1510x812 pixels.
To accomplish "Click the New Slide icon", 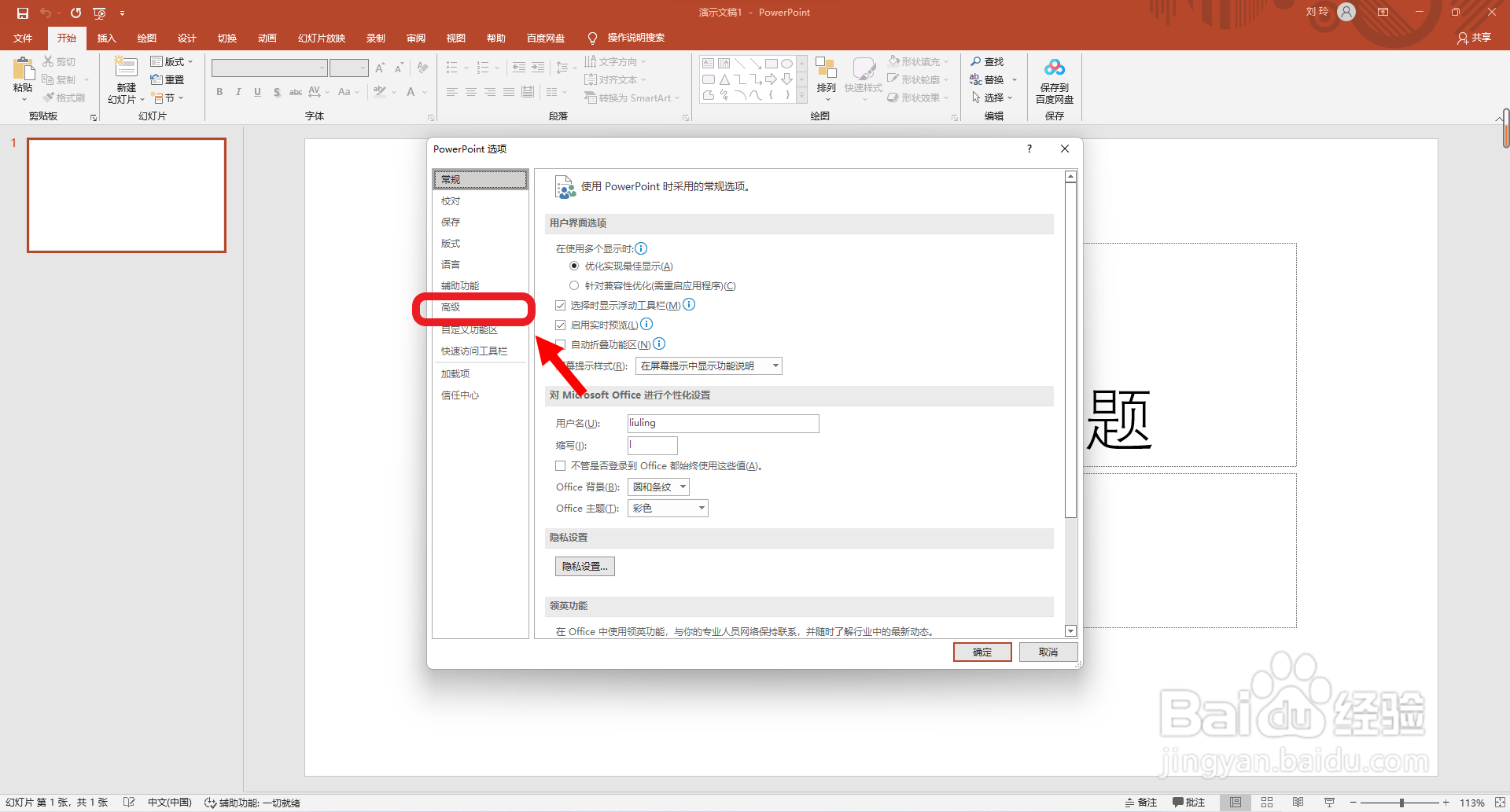I will 126,68.
